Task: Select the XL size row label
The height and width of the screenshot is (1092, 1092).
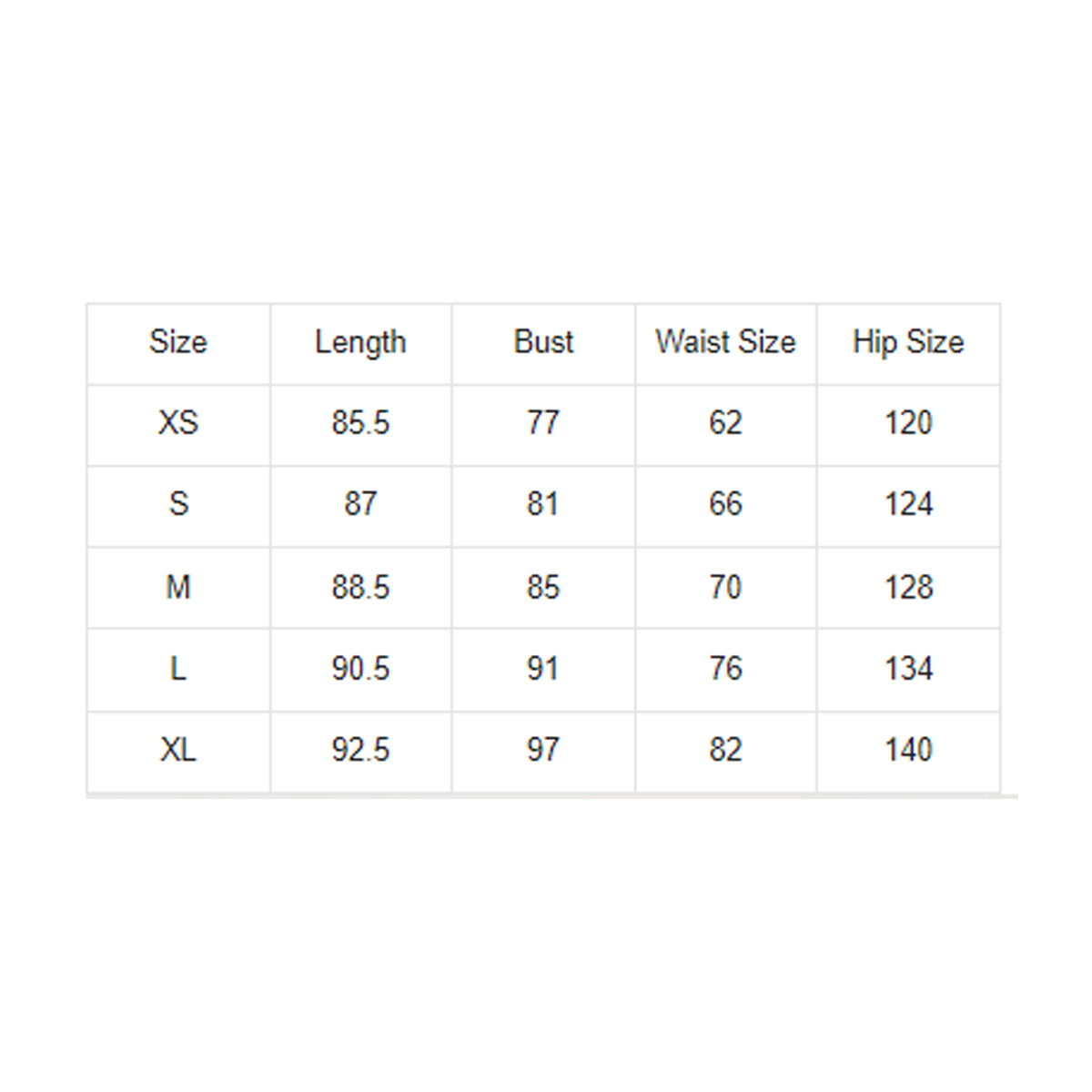Action: click(178, 750)
